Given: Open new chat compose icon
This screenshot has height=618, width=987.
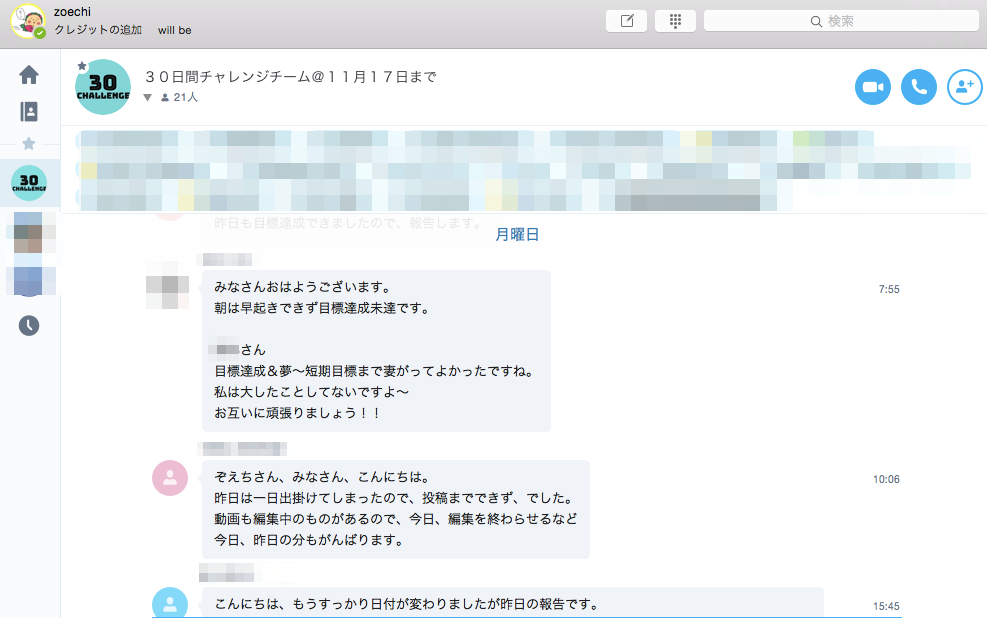Looking at the screenshot, I should coord(626,21).
